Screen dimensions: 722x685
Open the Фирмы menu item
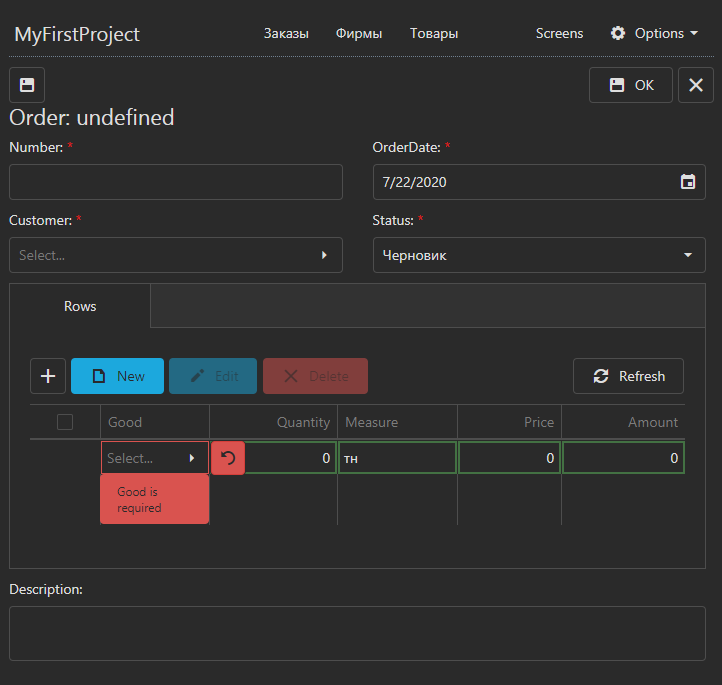tap(359, 33)
